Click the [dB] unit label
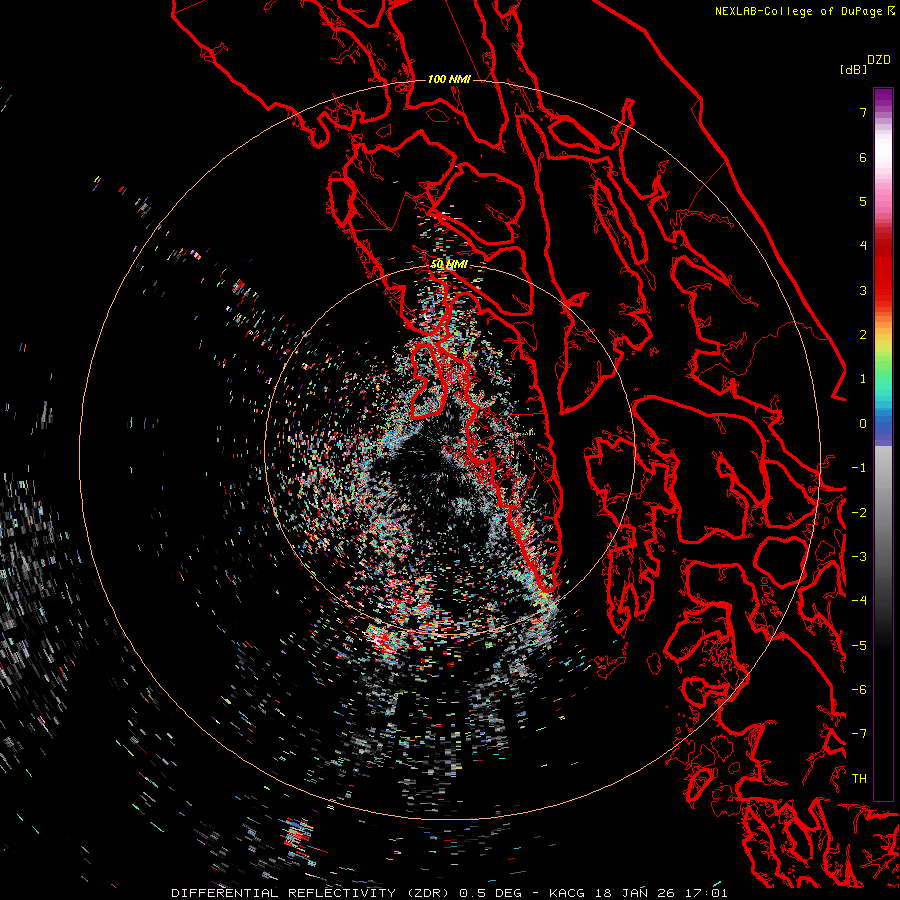 (x=853, y=69)
